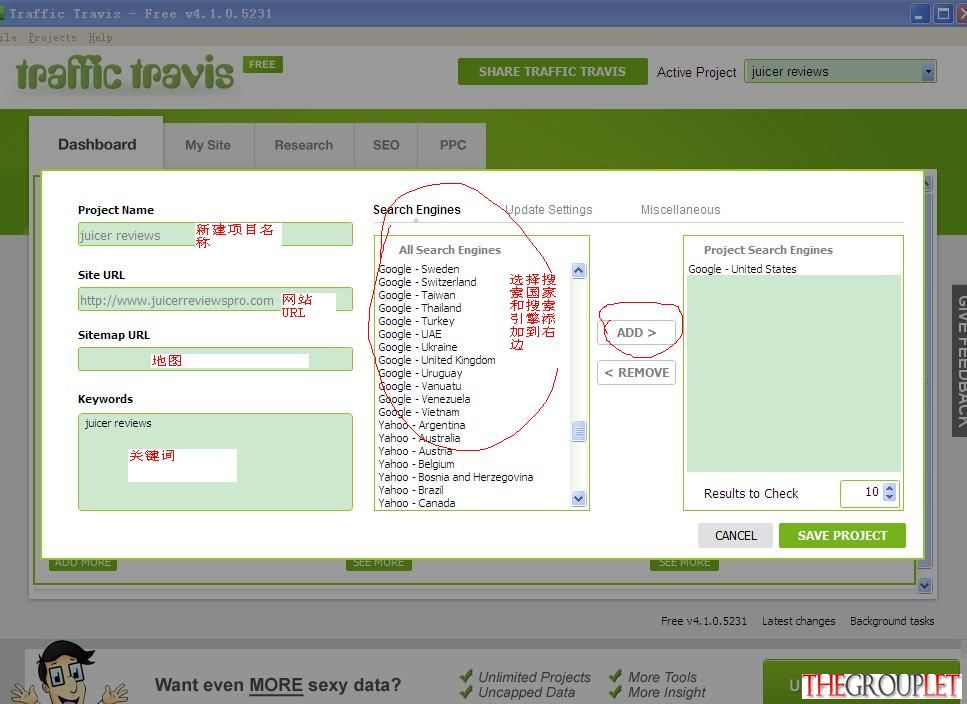The image size is (967, 704).
Task: Switch to the Update Settings tab
Action: coord(549,210)
